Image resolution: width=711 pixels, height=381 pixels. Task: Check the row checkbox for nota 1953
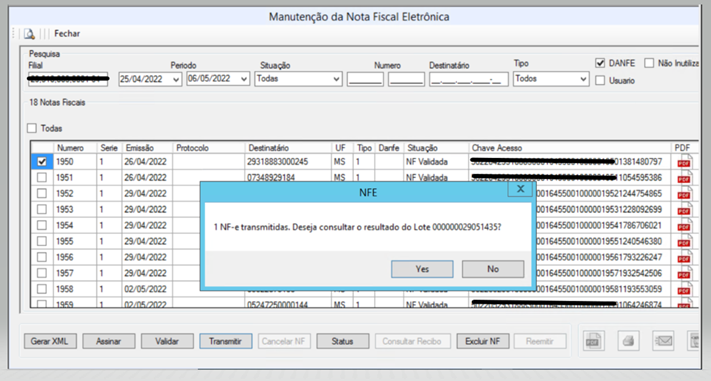tap(42, 210)
